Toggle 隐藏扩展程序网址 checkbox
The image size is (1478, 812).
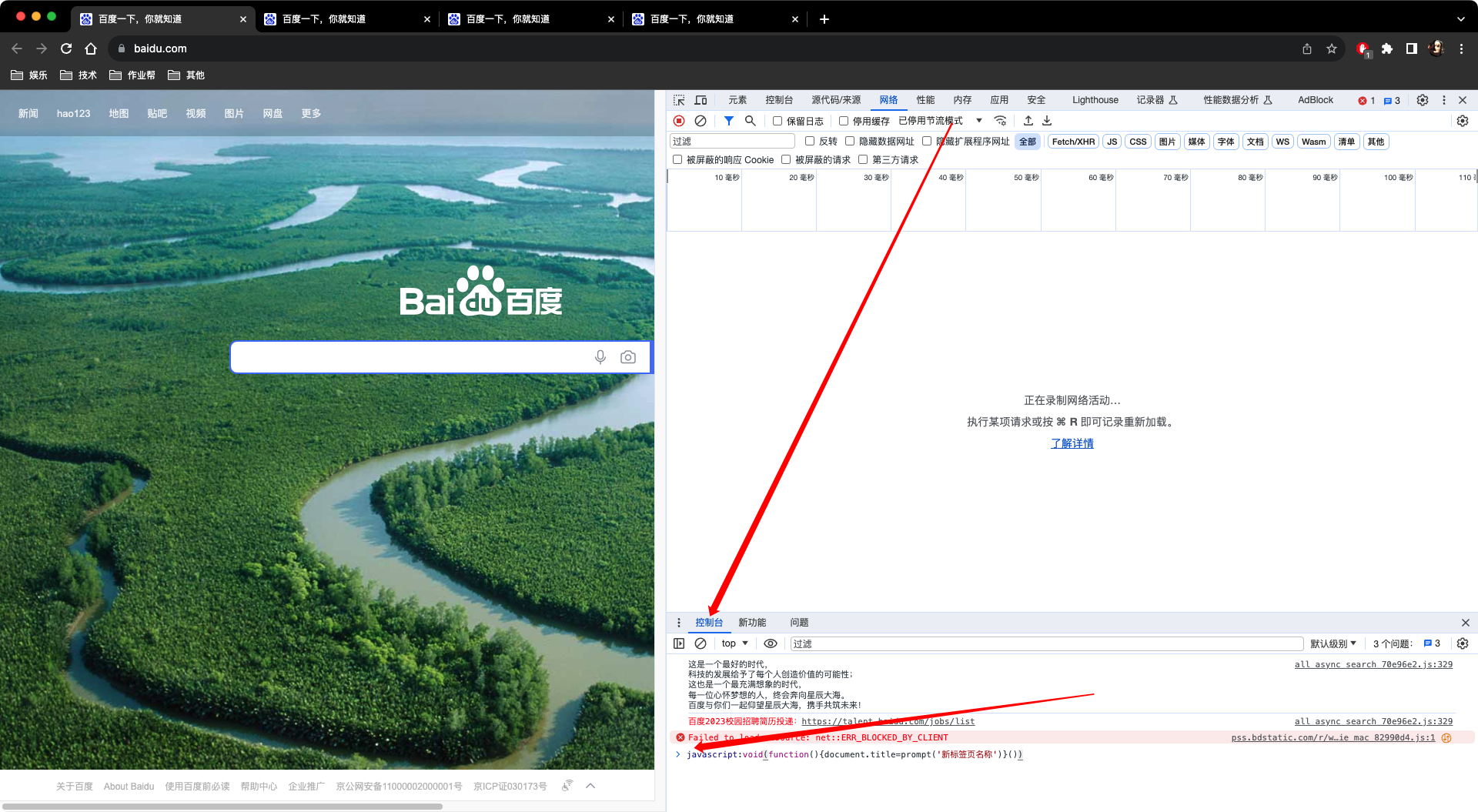(927, 141)
